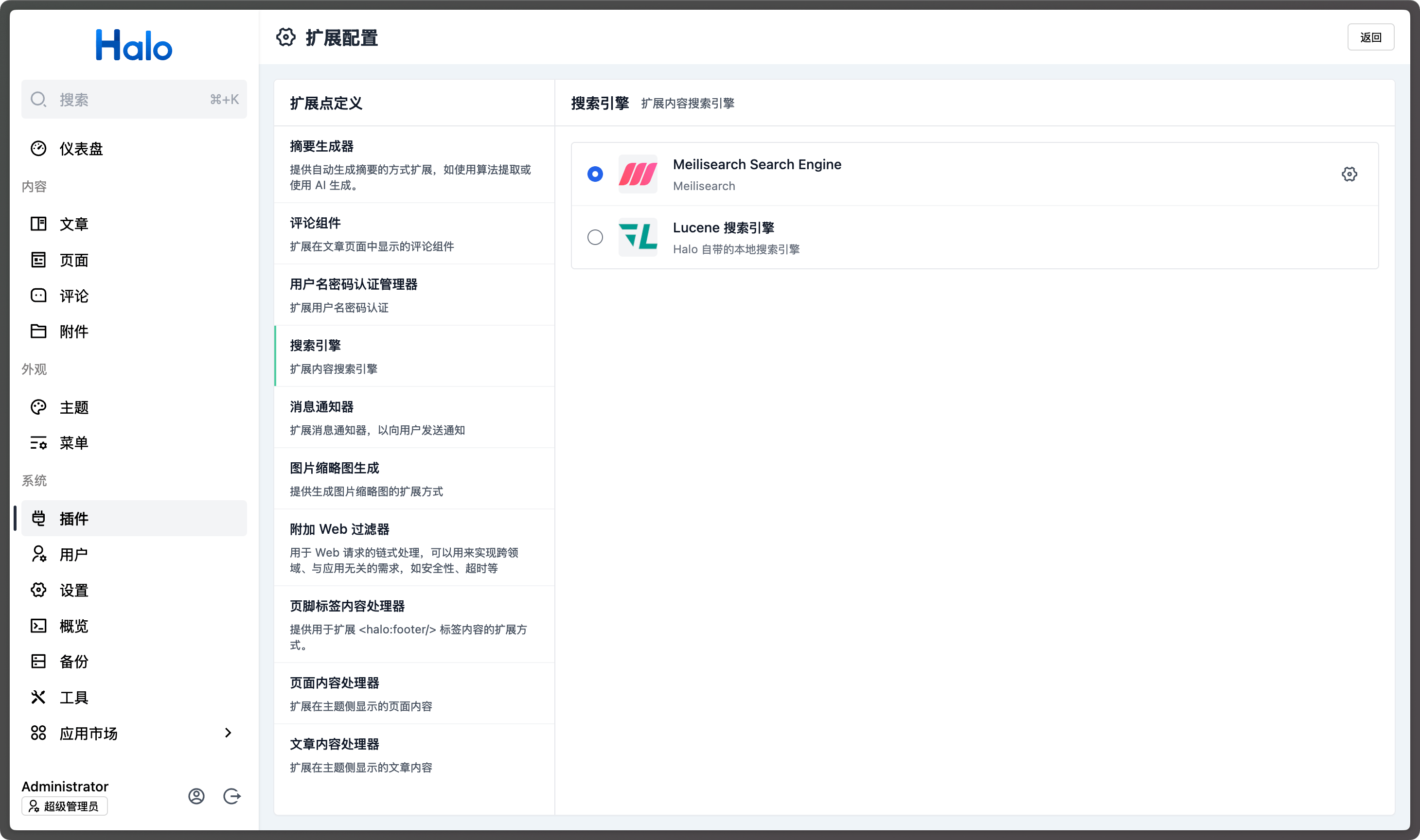This screenshot has width=1420, height=840.
Task: Open Meilisearch engine settings gear icon
Action: (1350, 174)
